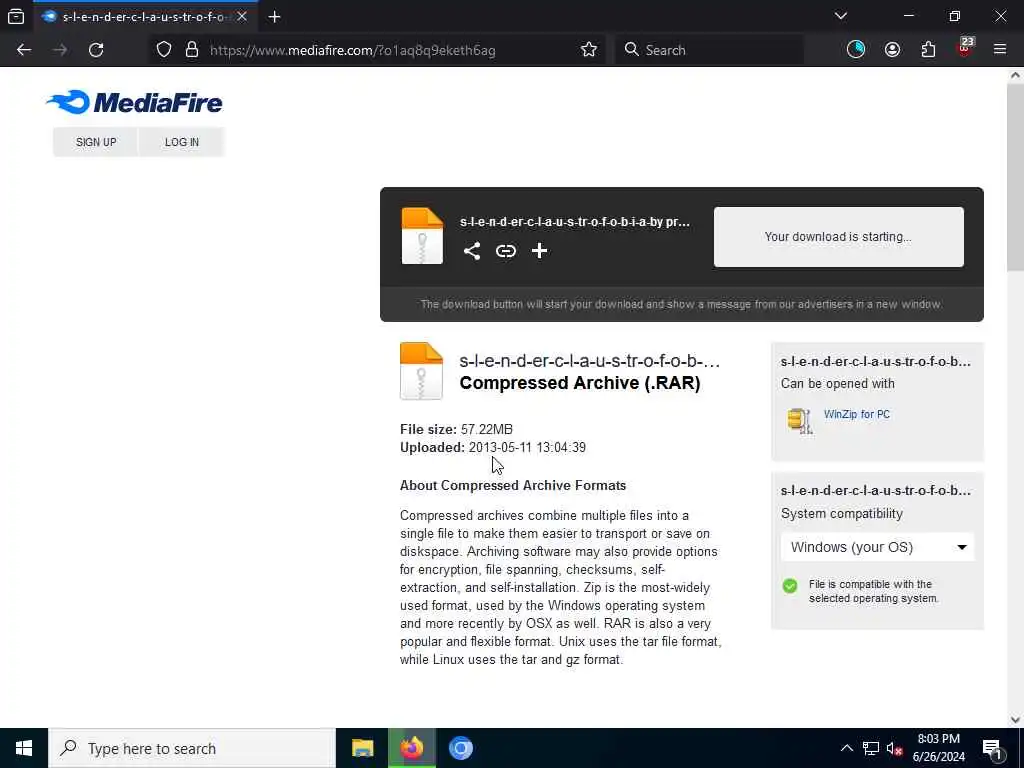Screen dimensions: 1024x768
Task: Click the browser forward arrow
Action: 60,50
